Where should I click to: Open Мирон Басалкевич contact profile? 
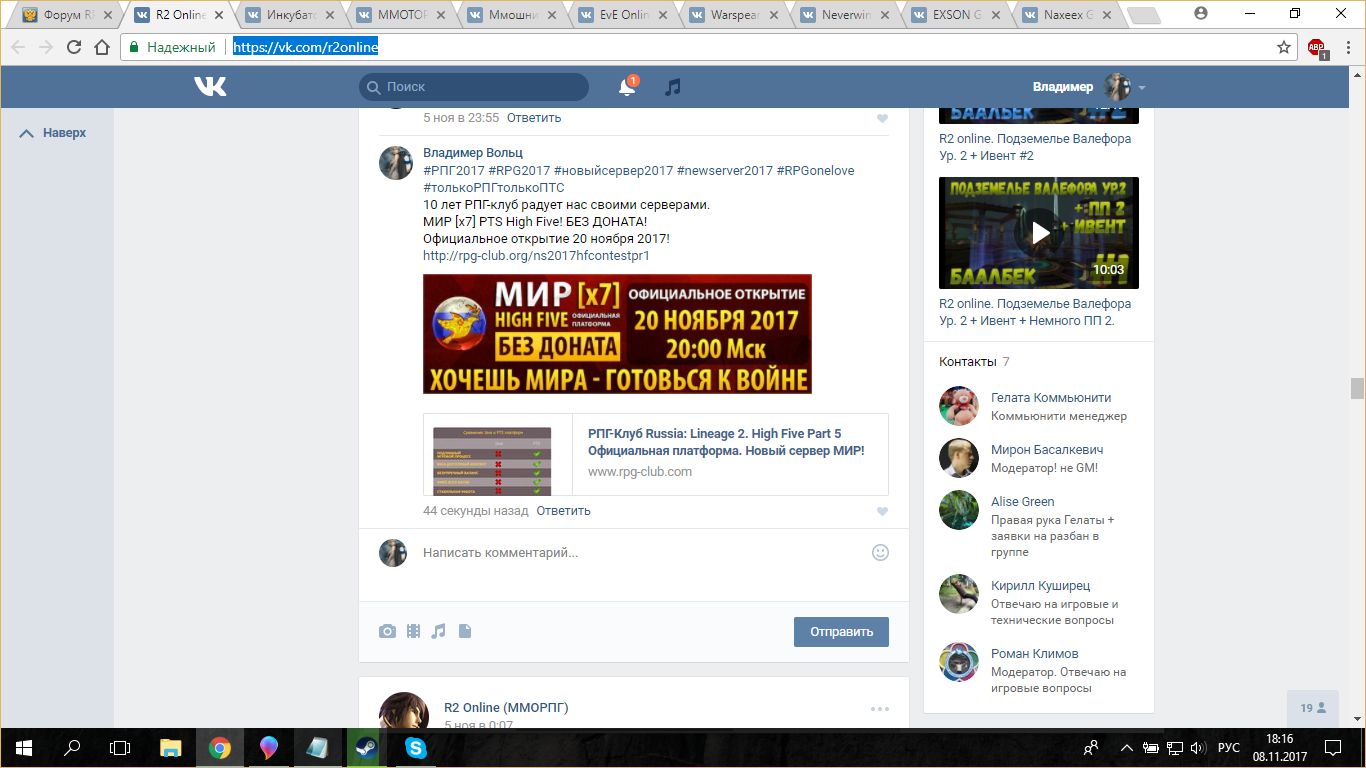[x=1047, y=450]
